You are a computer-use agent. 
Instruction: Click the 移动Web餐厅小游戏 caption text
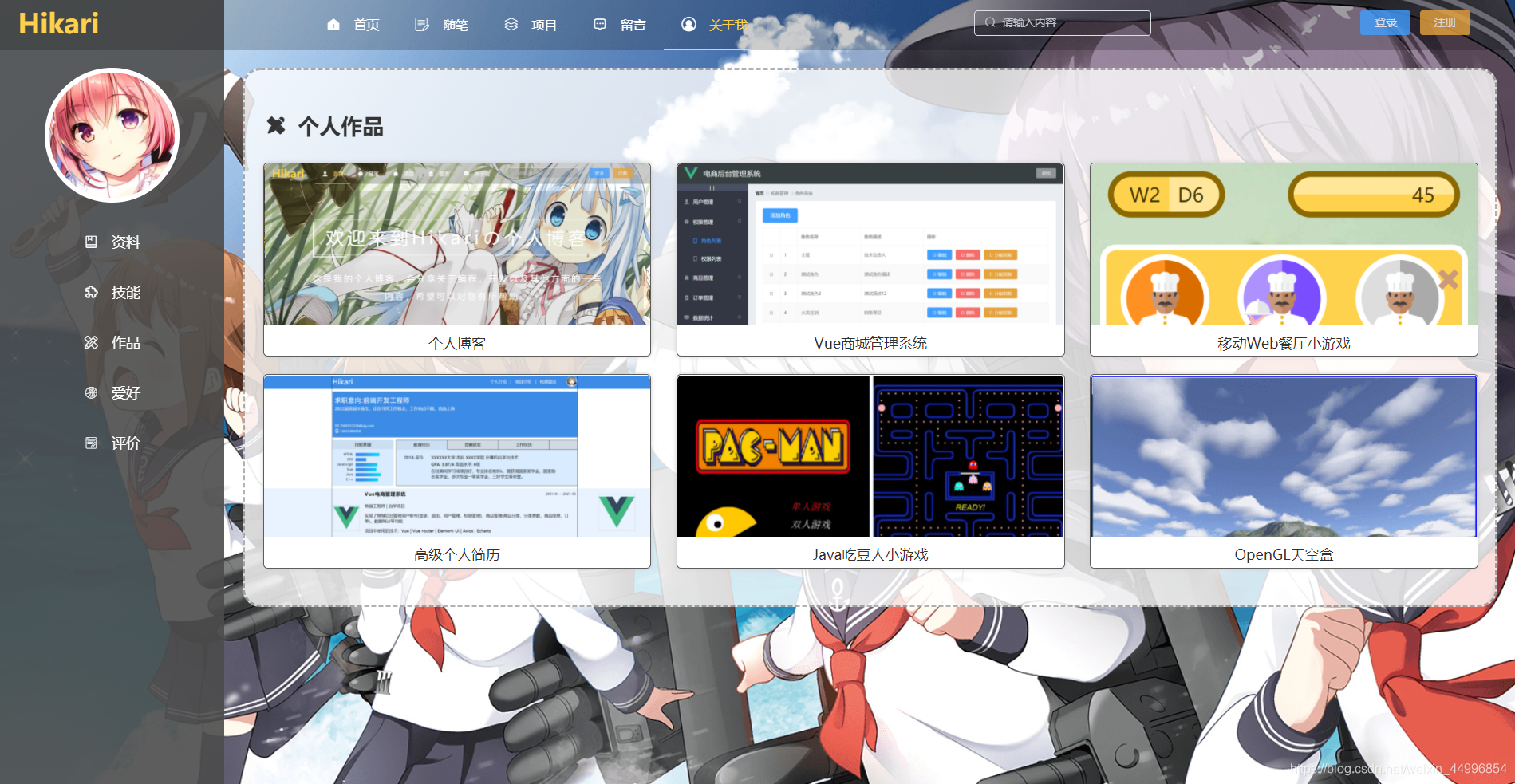pos(1284,343)
